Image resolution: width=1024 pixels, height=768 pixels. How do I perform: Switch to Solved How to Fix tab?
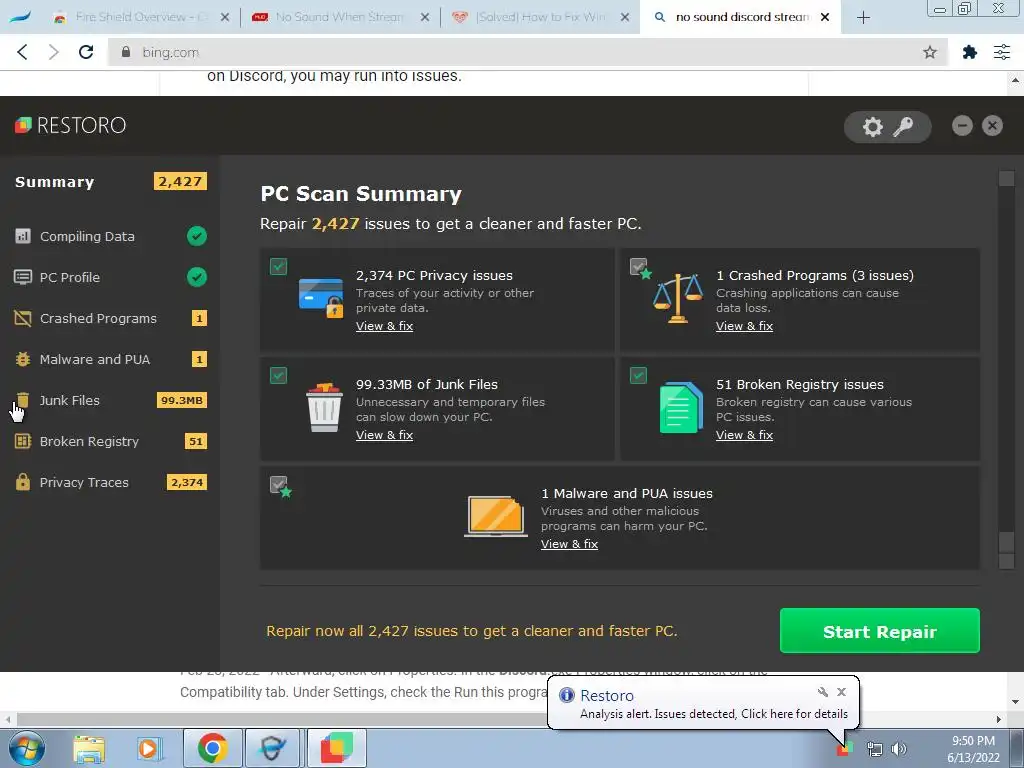540,17
